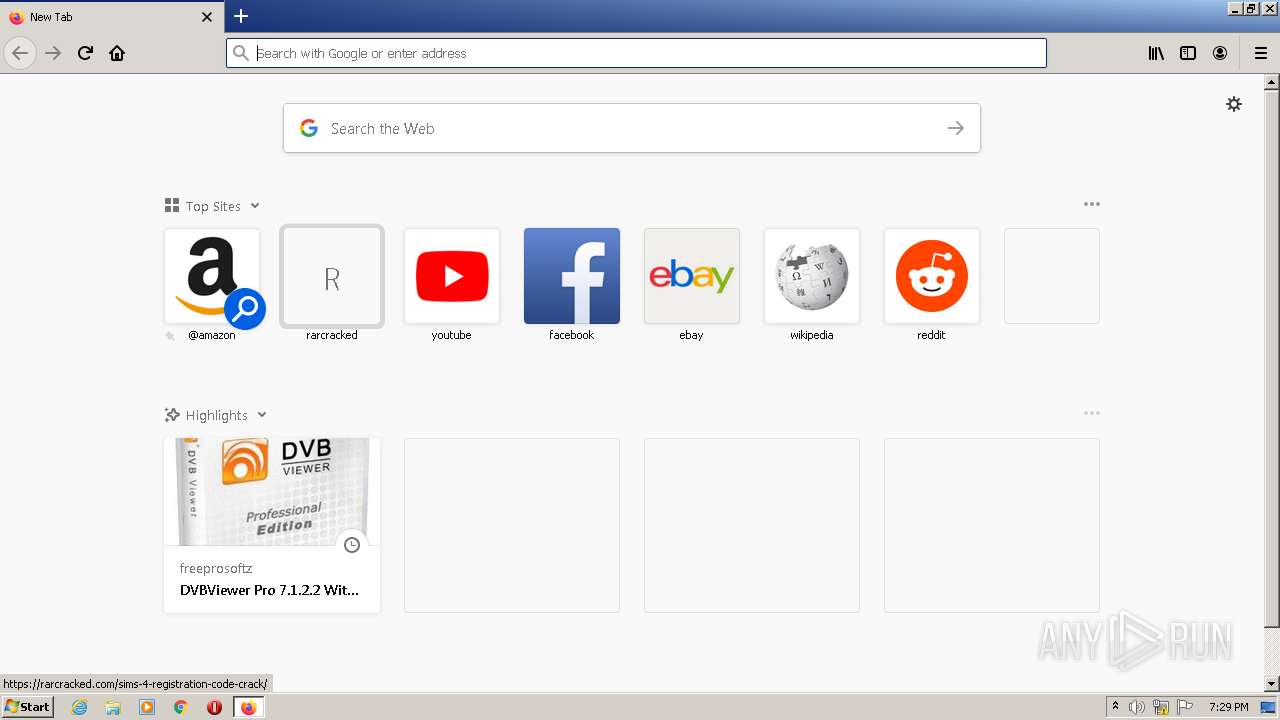Click the history clock icon on DVBViewer card
The width and height of the screenshot is (1280, 720).
[352, 545]
